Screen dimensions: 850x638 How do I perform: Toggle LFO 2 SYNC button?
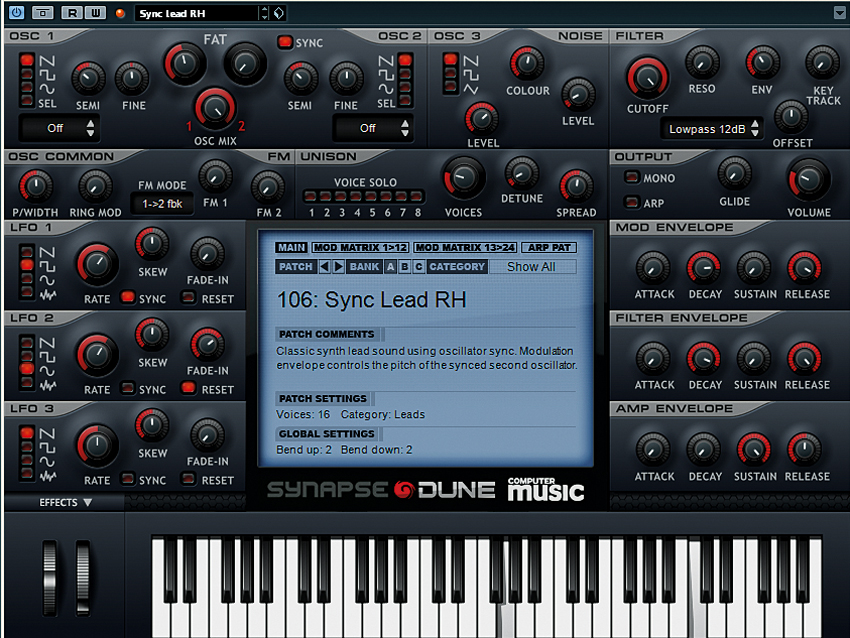(x=128, y=388)
